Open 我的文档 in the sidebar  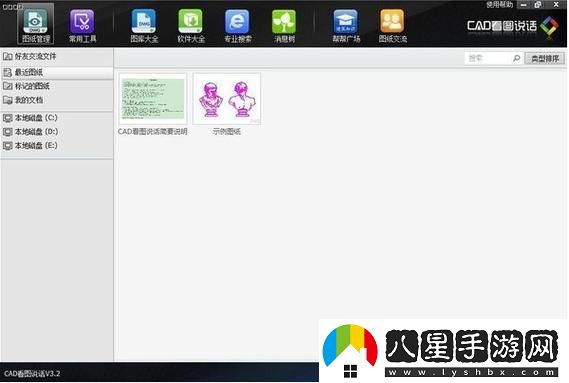(x=57, y=100)
